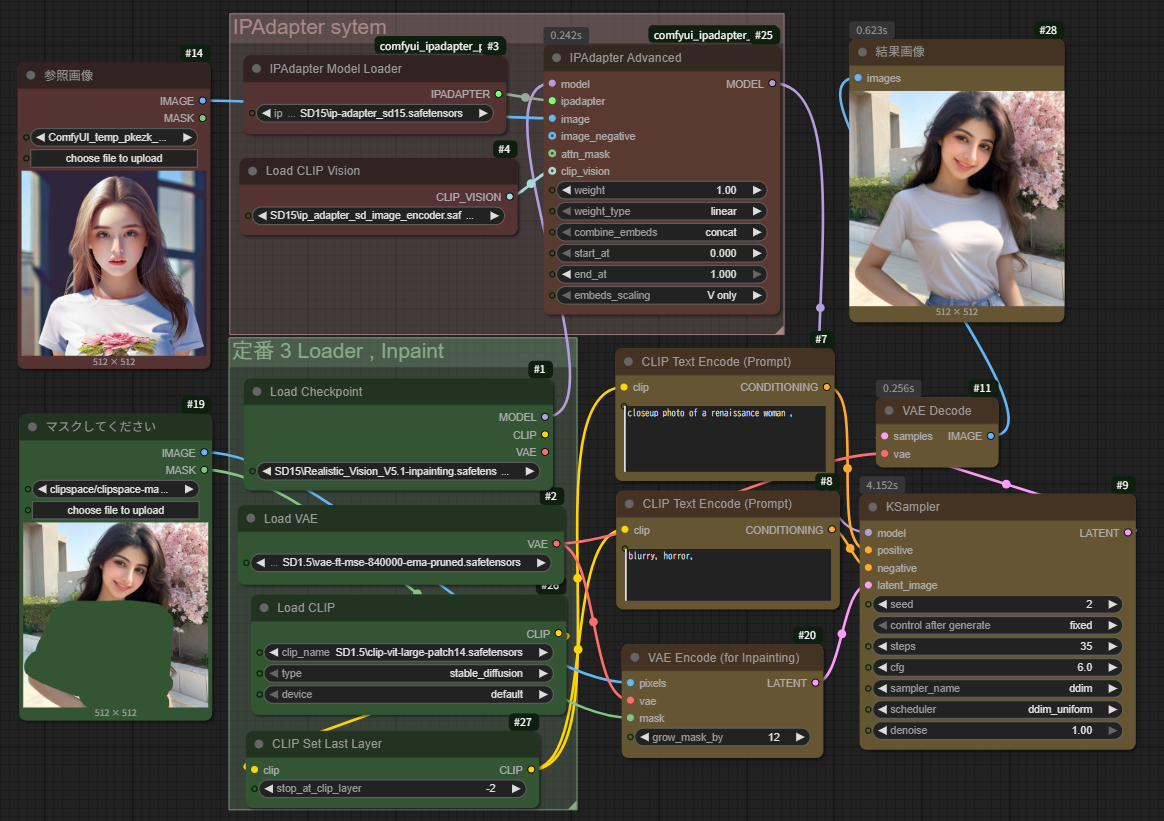This screenshot has height=821, width=1164.
Task: Increase the seed value with right arrow
Action: (1112, 605)
